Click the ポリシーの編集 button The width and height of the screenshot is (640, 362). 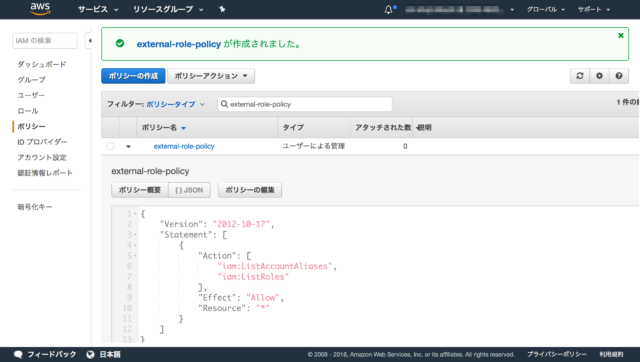coord(250,190)
